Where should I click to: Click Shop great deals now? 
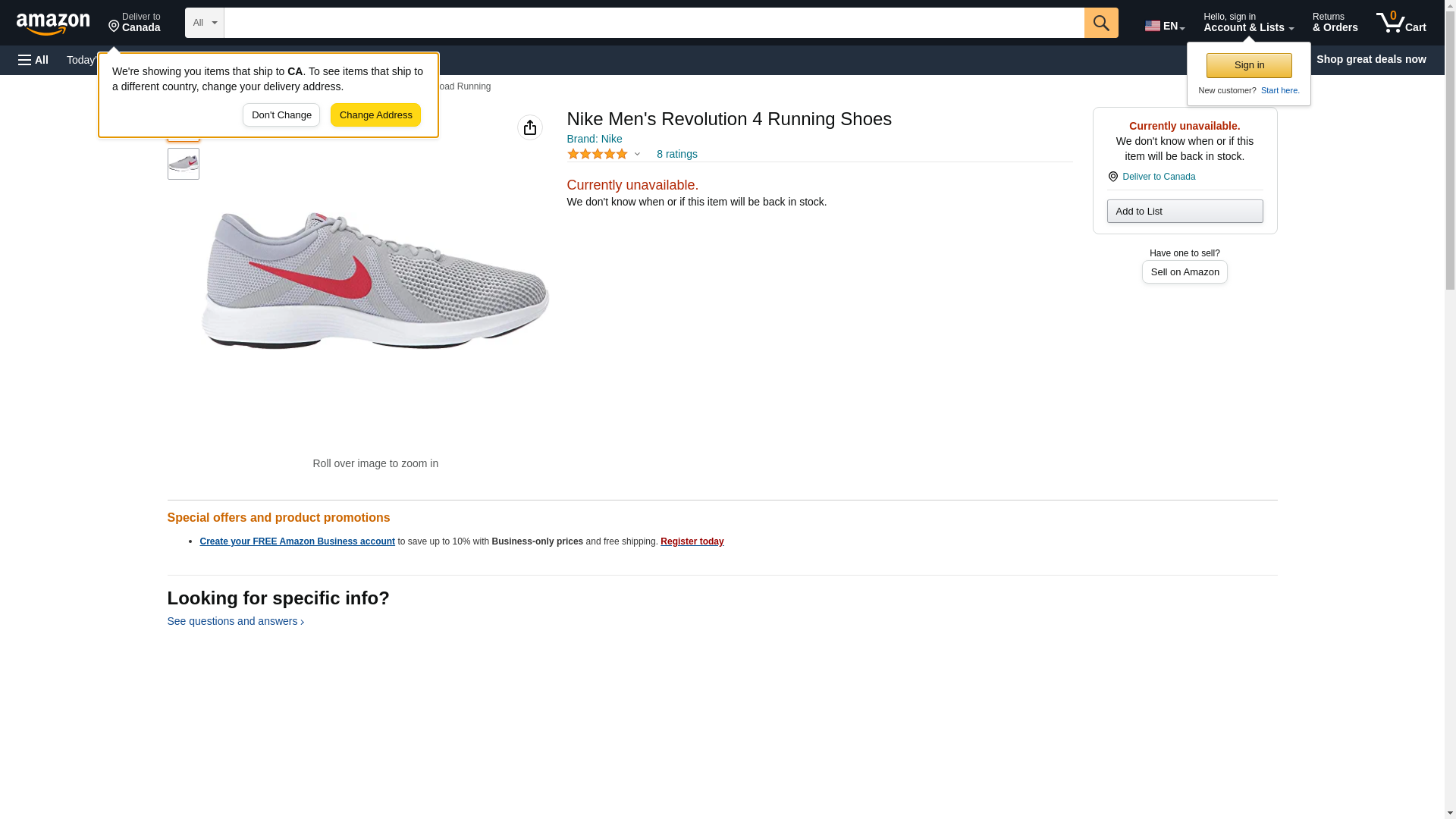coord(1370,59)
